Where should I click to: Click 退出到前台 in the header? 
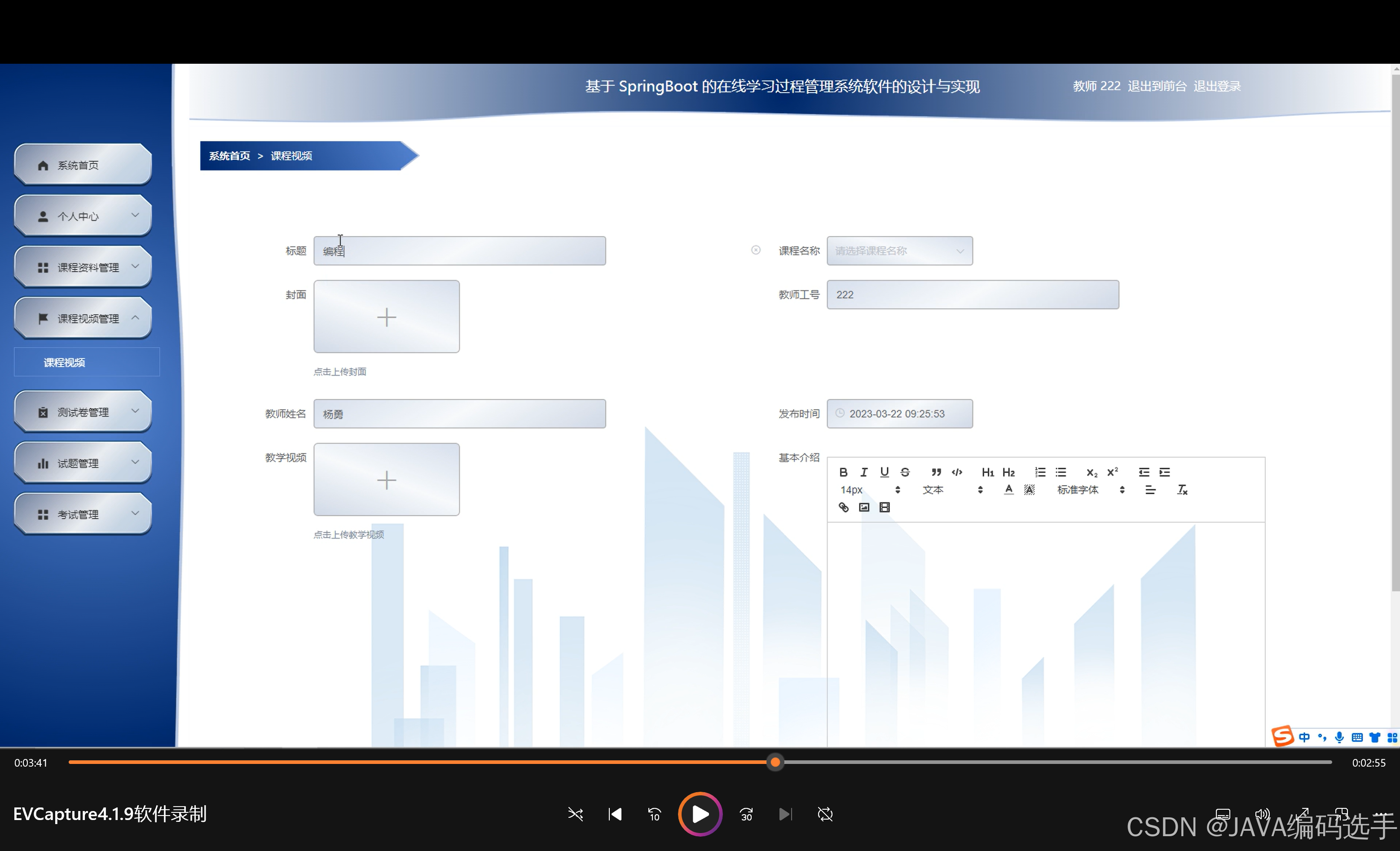(x=1157, y=86)
